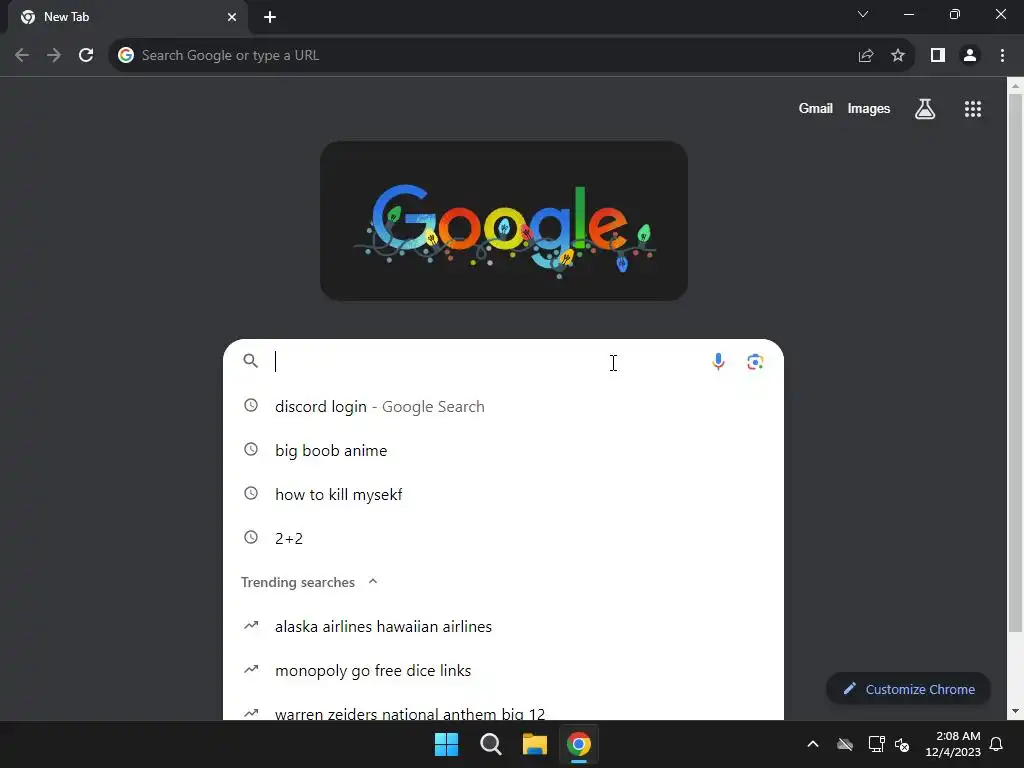Open the Windows Start menu
This screenshot has width=1024, height=768.
point(447,744)
